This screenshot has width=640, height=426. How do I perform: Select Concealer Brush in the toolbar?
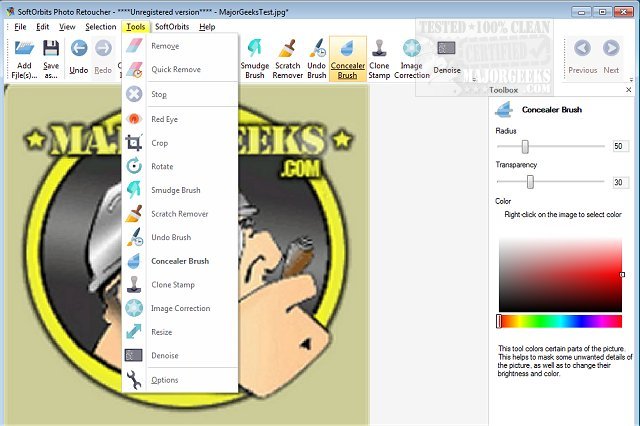click(348, 58)
